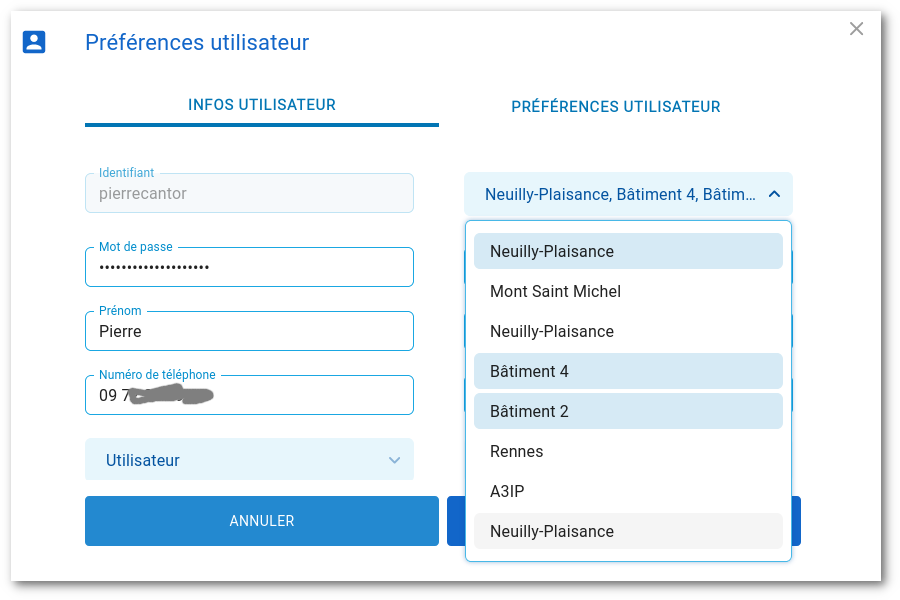Click the greyed Identifiant field
This screenshot has width=900, height=600.
click(x=249, y=194)
